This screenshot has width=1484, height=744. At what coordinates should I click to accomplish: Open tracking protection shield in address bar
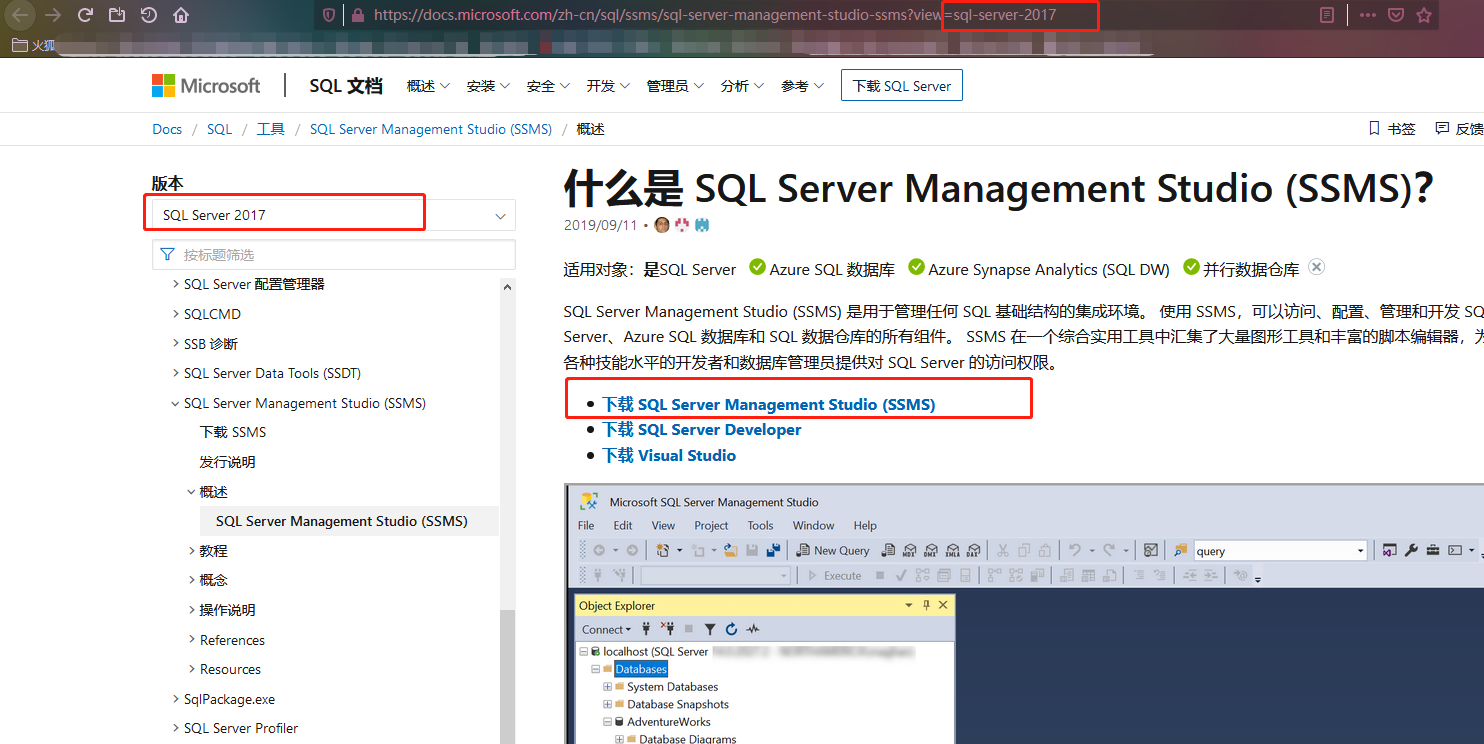click(328, 15)
